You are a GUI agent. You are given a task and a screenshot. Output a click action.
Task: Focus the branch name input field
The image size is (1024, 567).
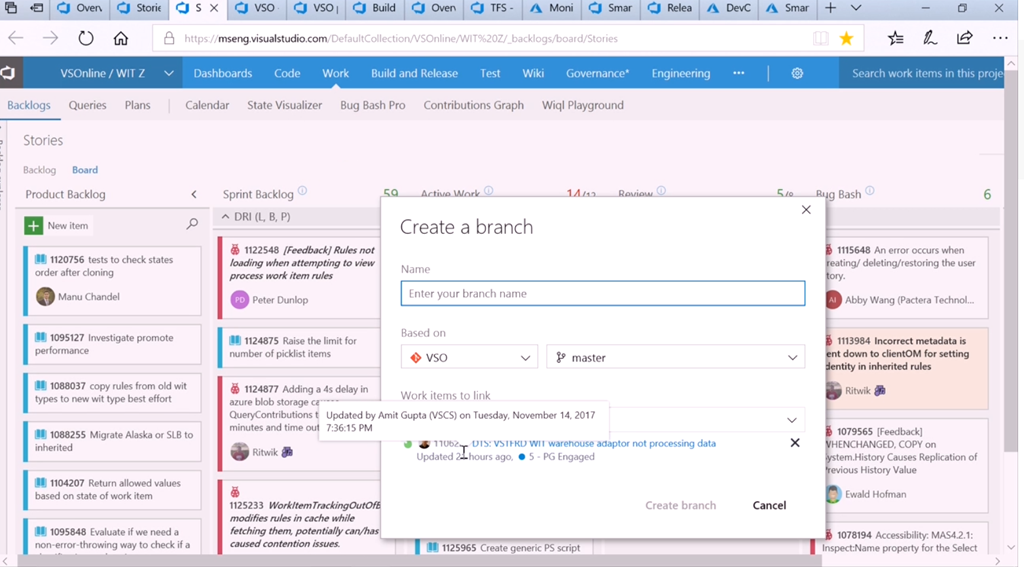[x=602, y=293]
